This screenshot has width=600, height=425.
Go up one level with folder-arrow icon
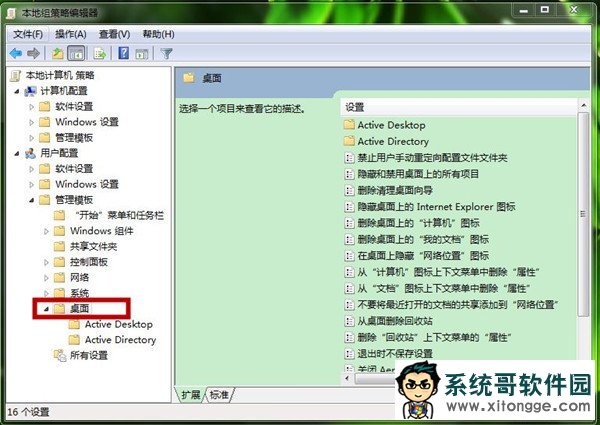pos(57,54)
